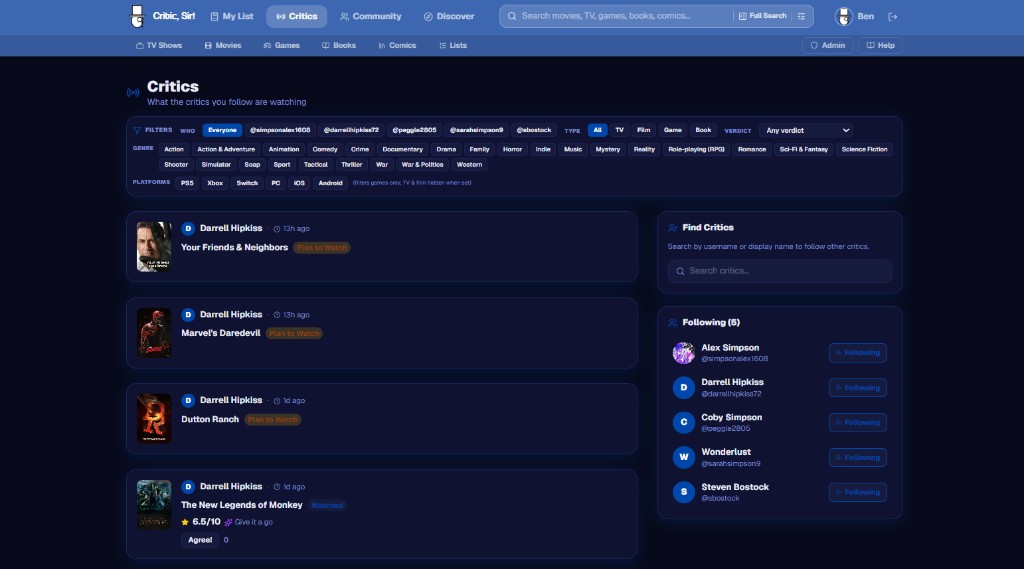Open search filter options sliders icon
This screenshot has width=1024, height=569.
[x=801, y=16]
